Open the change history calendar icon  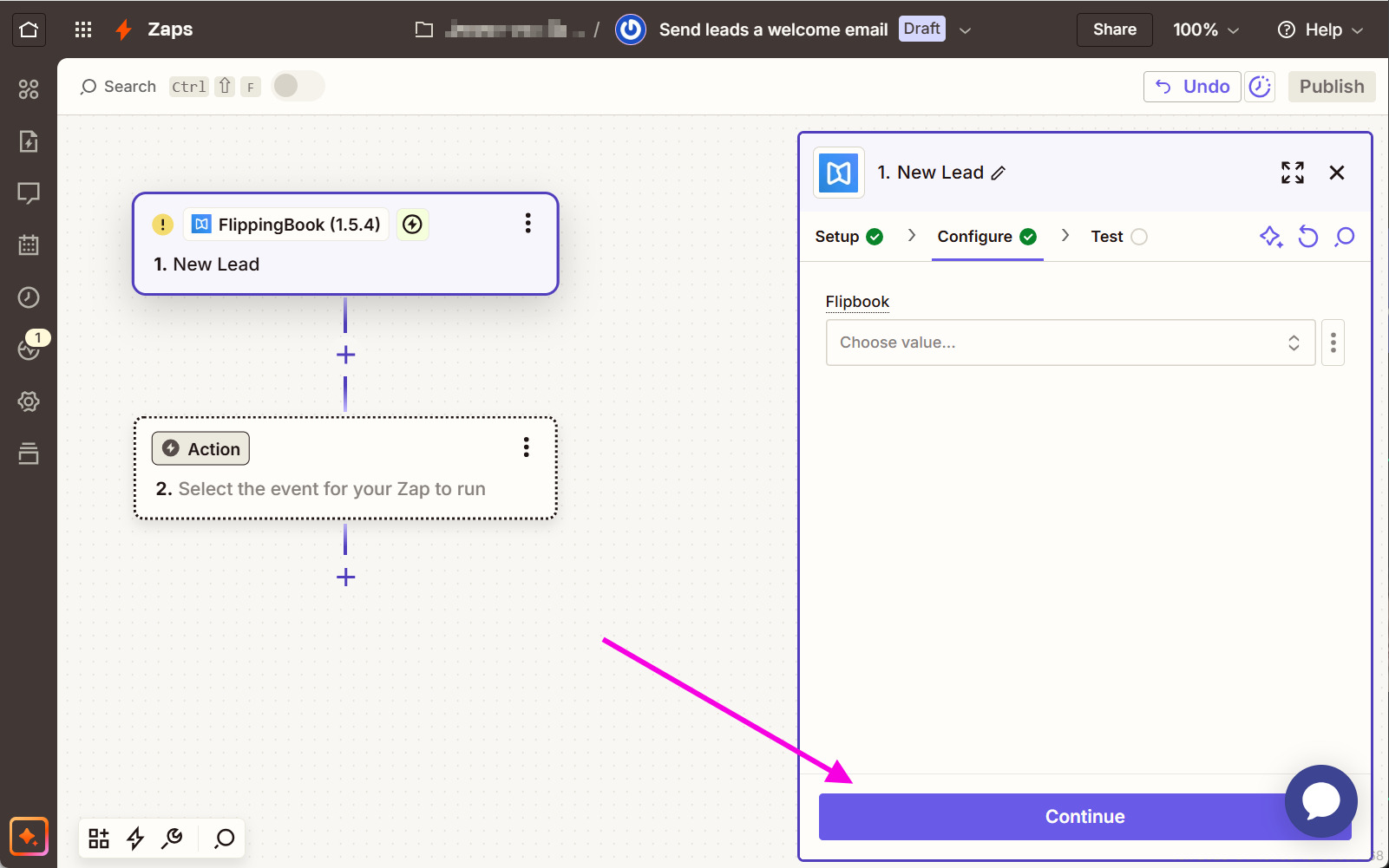click(x=29, y=245)
